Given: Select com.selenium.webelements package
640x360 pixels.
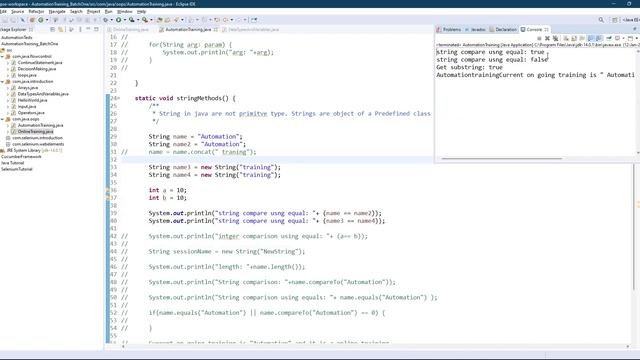Looking at the screenshot, I should click(x=38, y=144).
